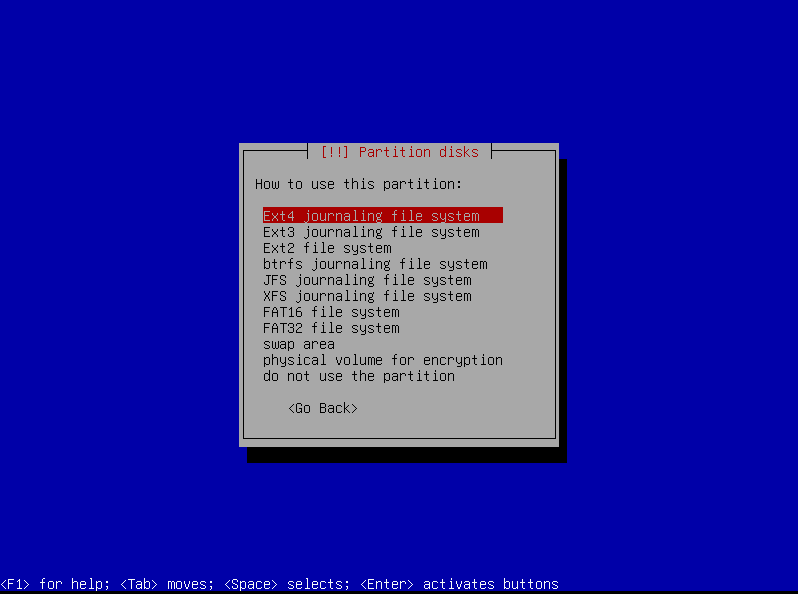Click the 'How to use this partition:' prompt
798x594 pixels.
[x=359, y=184]
